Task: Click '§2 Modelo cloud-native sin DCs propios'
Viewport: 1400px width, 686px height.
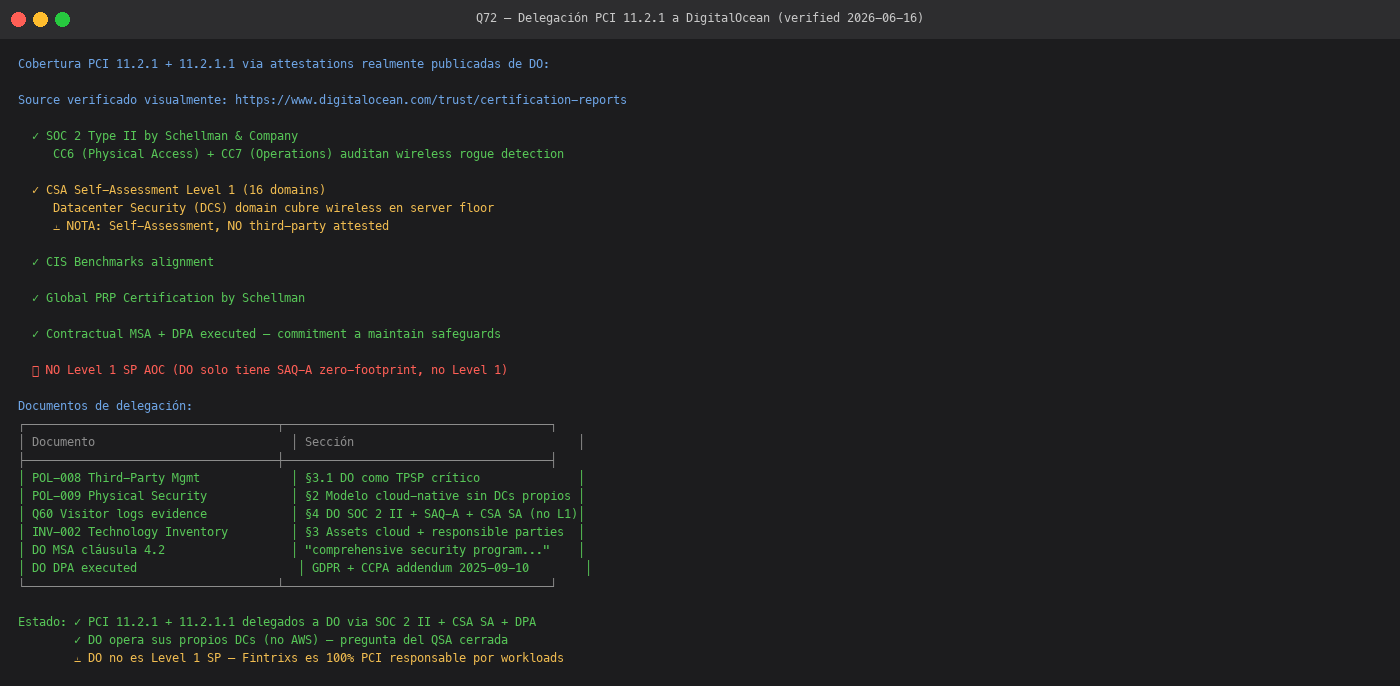Action: tap(438, 496)
